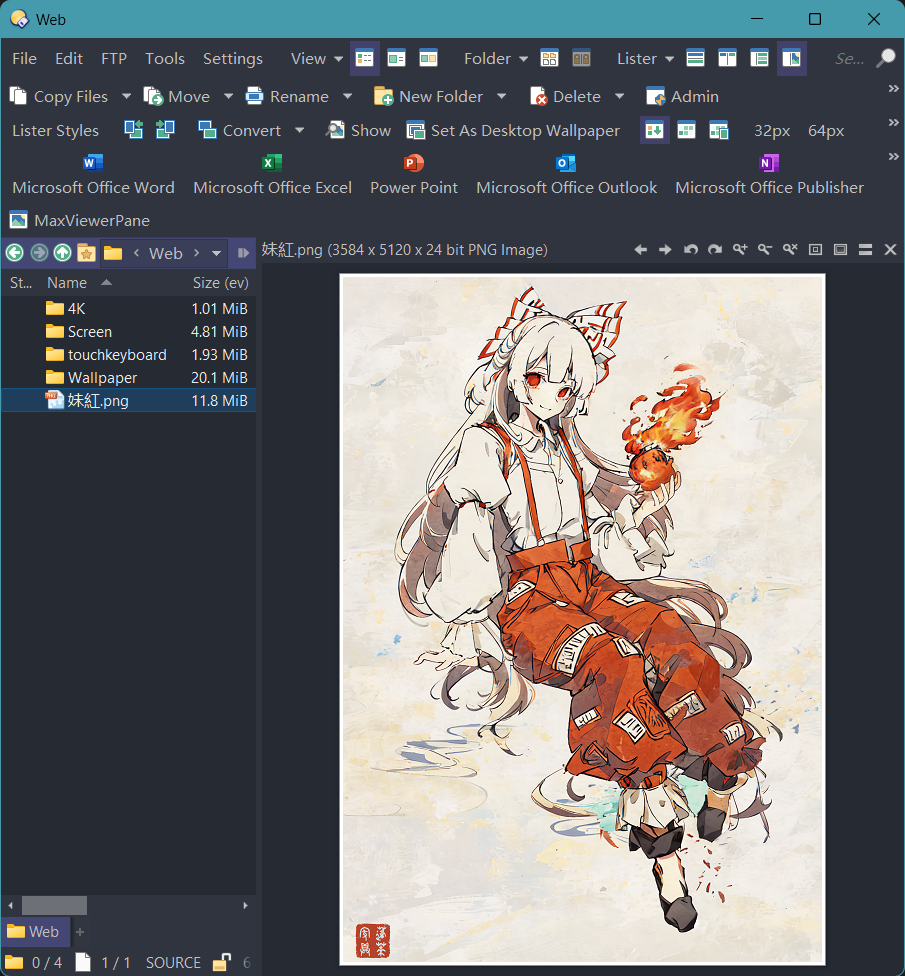Launch Microsoft Office Excel
The width and height of the screenshot is (905, 976).
pos(272,175)
